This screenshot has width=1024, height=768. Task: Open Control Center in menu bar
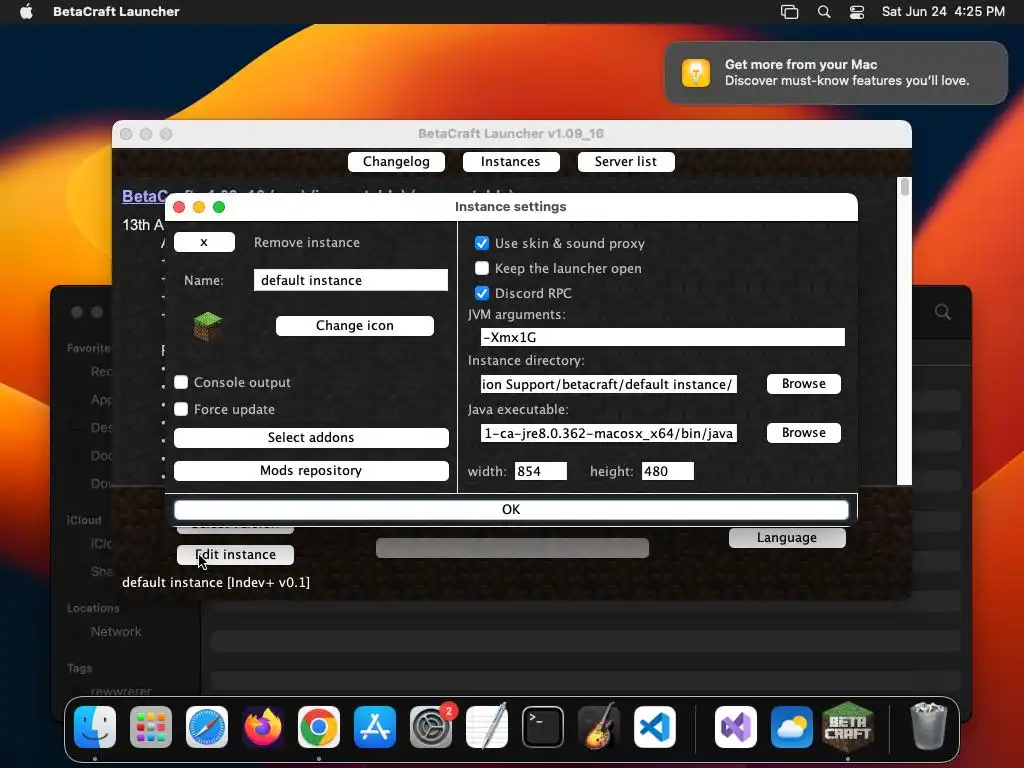pos(857,11)
